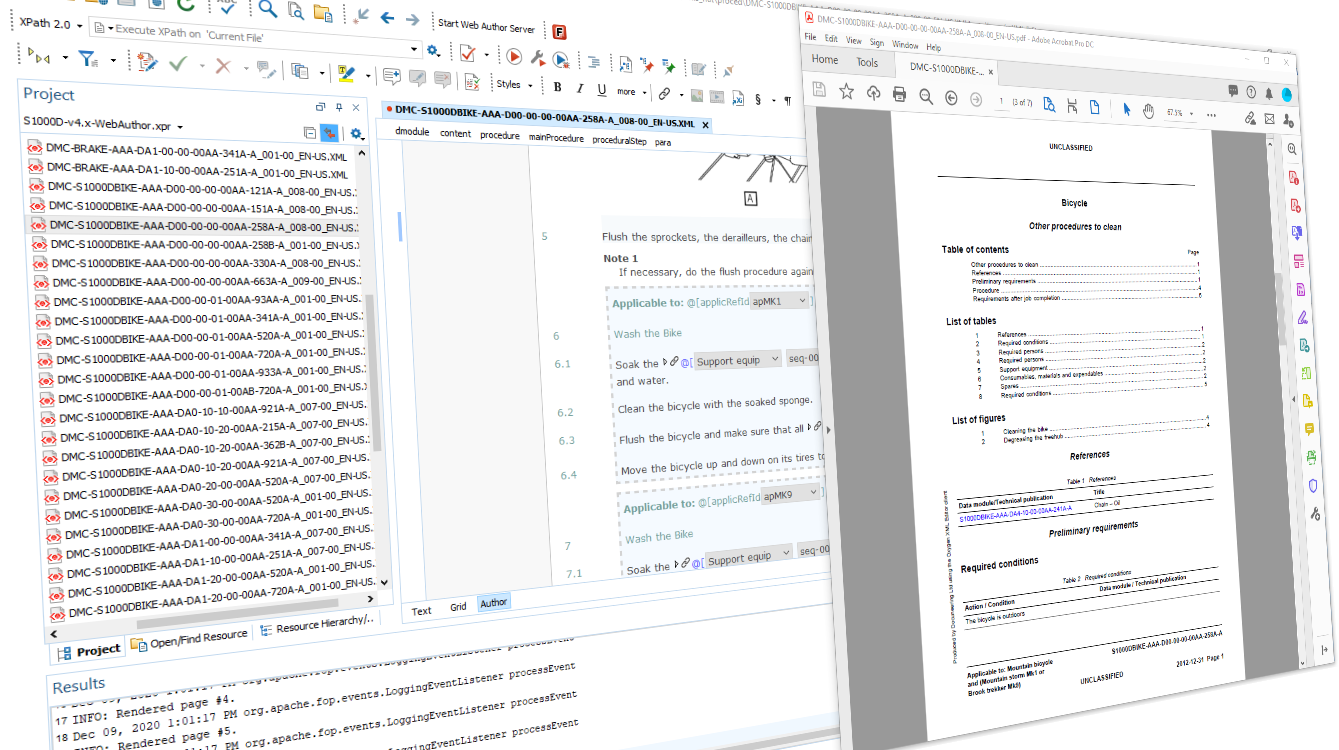This screenshot has height=750, width=1339.
Task: Open the Styles dropdown in the editor toolbar
Action: click(512, 84)
